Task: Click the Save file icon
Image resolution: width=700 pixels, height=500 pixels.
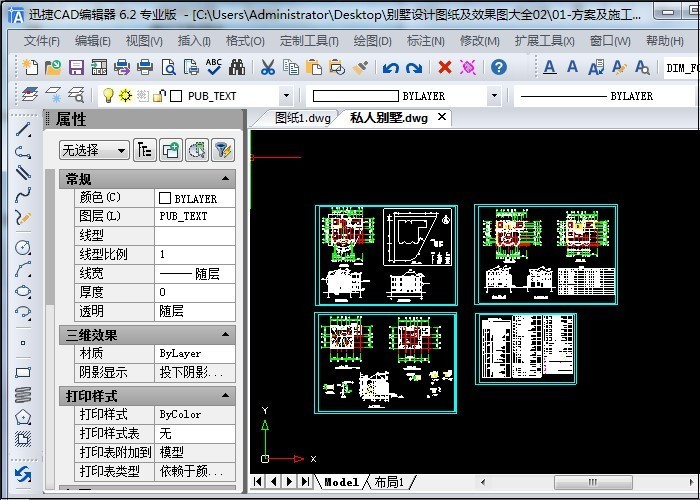Action: [x=75, y=68]
